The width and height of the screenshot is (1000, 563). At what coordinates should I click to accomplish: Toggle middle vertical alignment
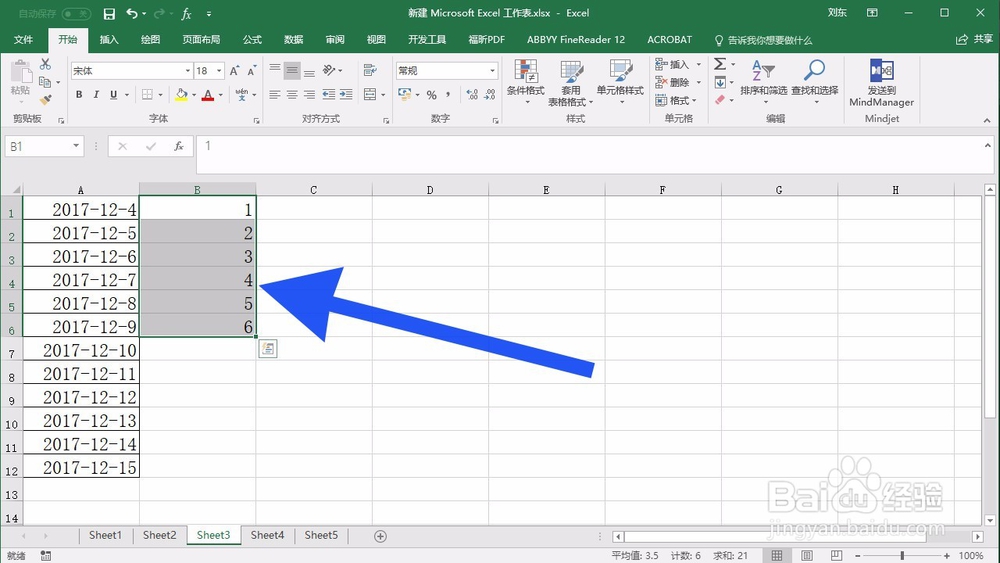pos(291,70)
